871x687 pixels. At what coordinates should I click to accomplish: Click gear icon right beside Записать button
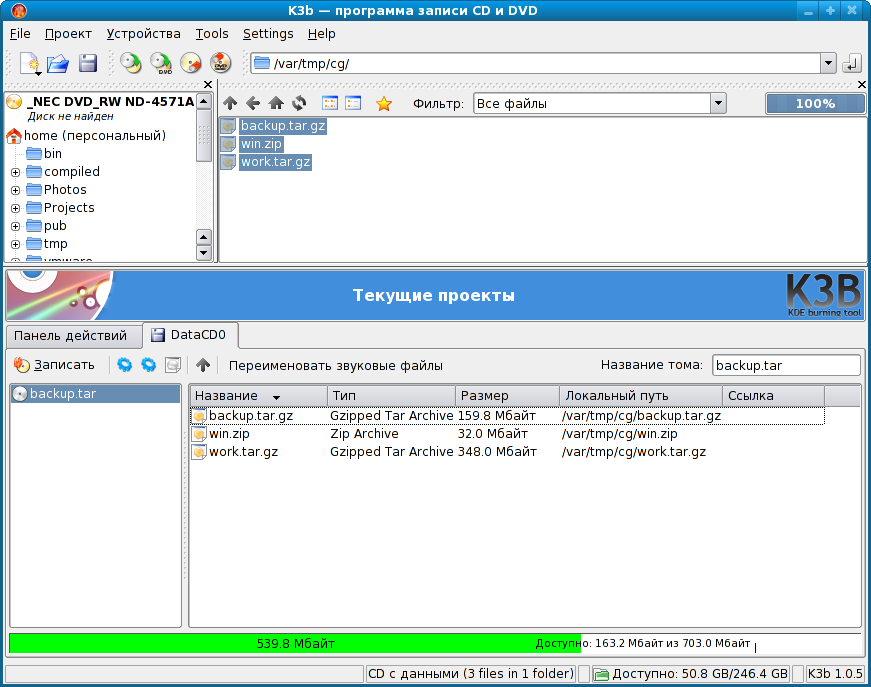pyautogui.click(x=124, y=365)
